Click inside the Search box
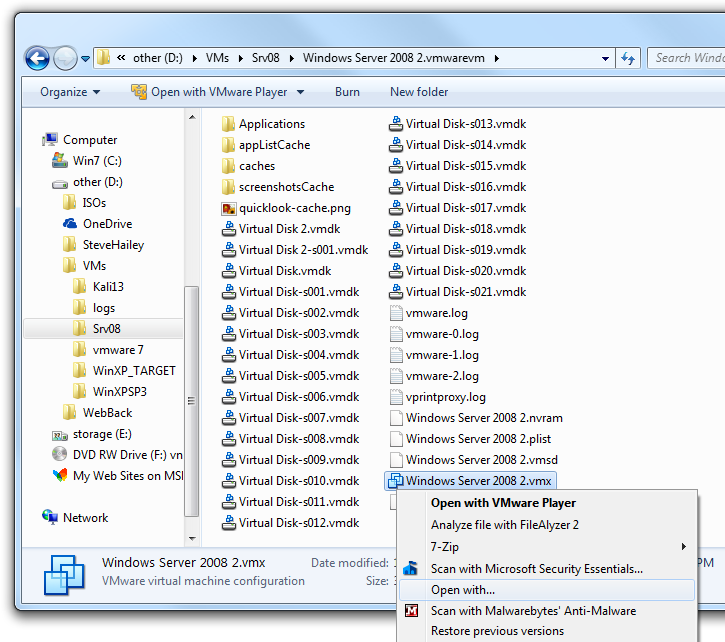 point(686,58)
